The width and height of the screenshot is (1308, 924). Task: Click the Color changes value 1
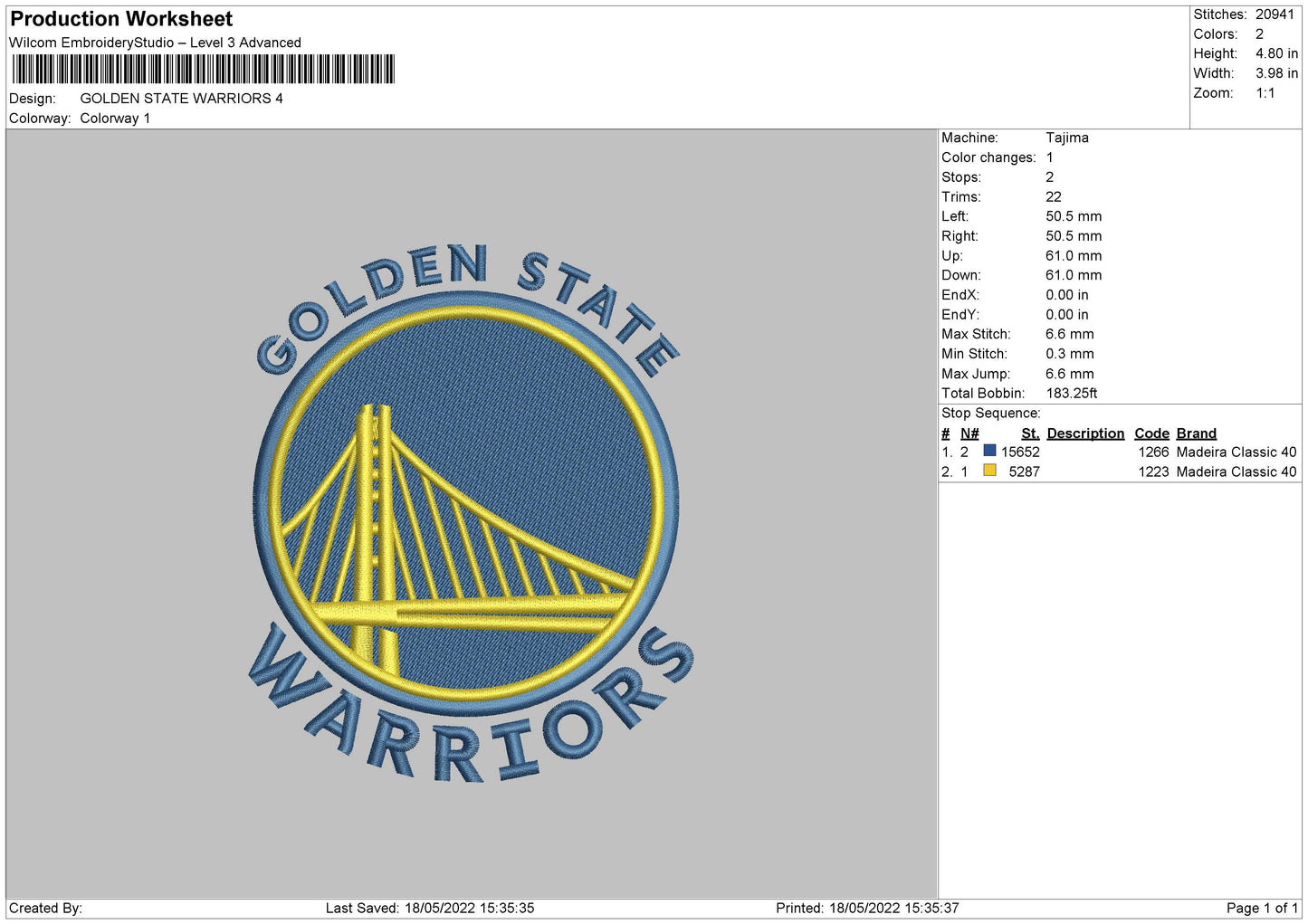pos(1049,157)
